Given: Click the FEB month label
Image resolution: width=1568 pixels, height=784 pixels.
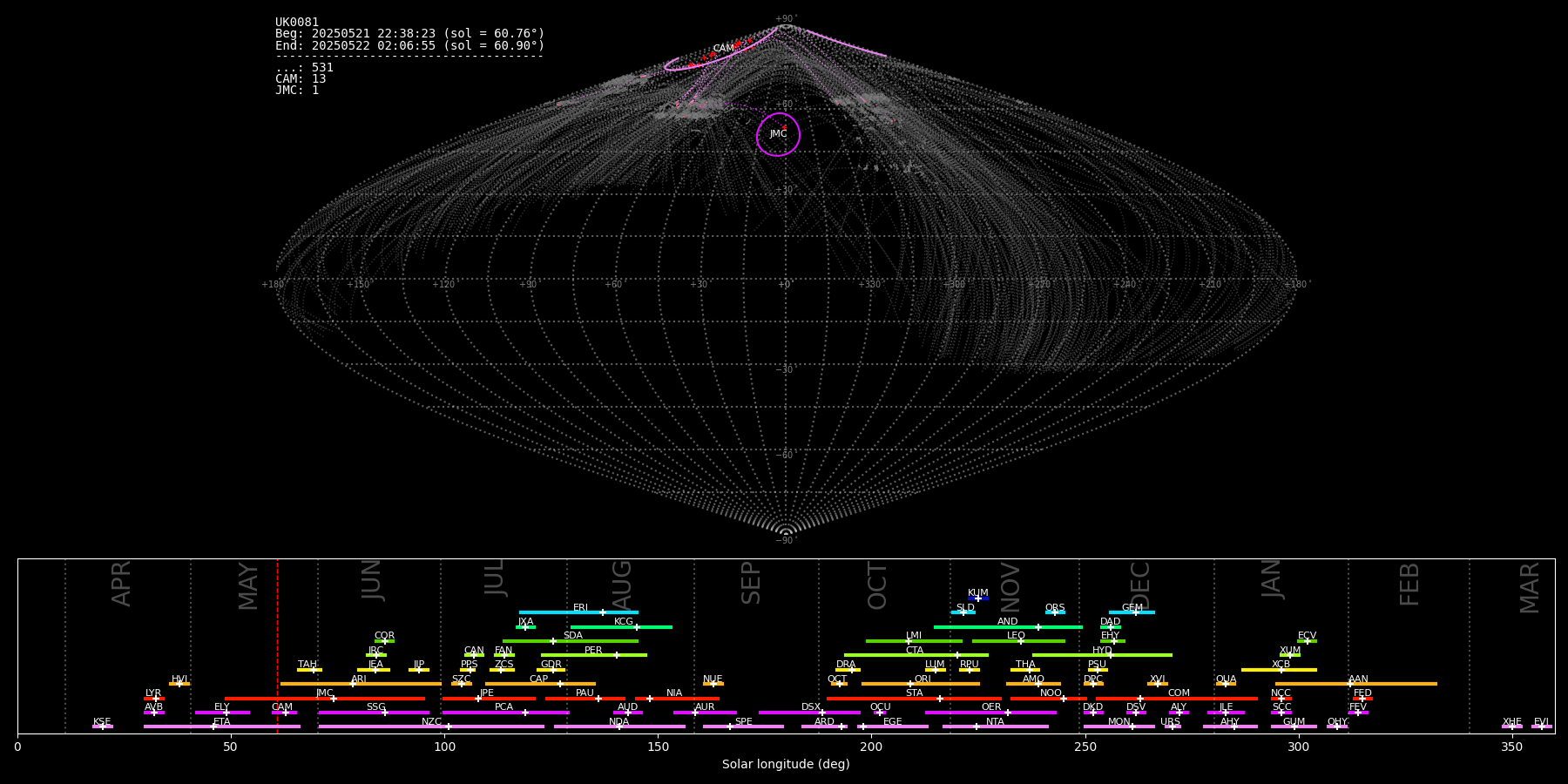Looking at the screenshot, I should point(1409,584).
